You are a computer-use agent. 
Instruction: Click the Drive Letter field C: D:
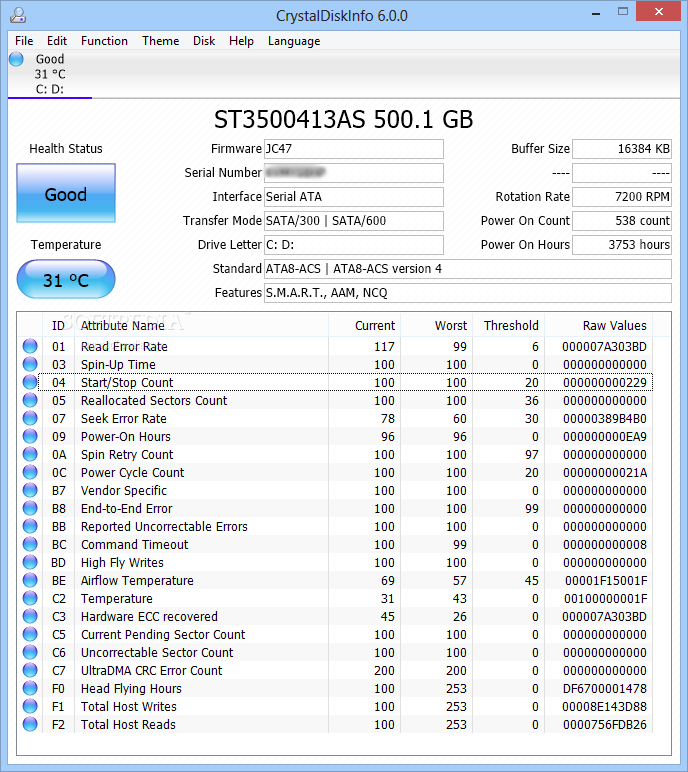[354, 245]
